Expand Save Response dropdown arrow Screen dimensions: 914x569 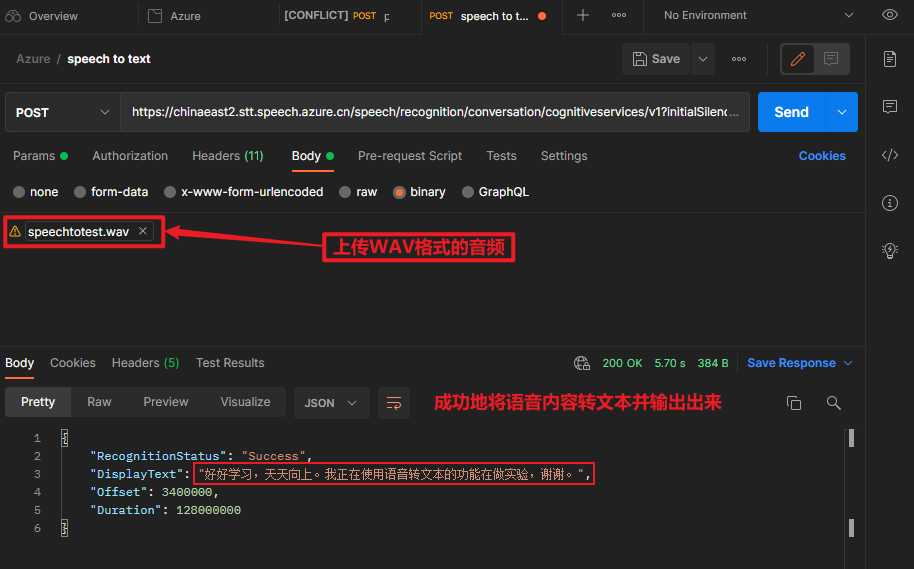coord(848,363)
